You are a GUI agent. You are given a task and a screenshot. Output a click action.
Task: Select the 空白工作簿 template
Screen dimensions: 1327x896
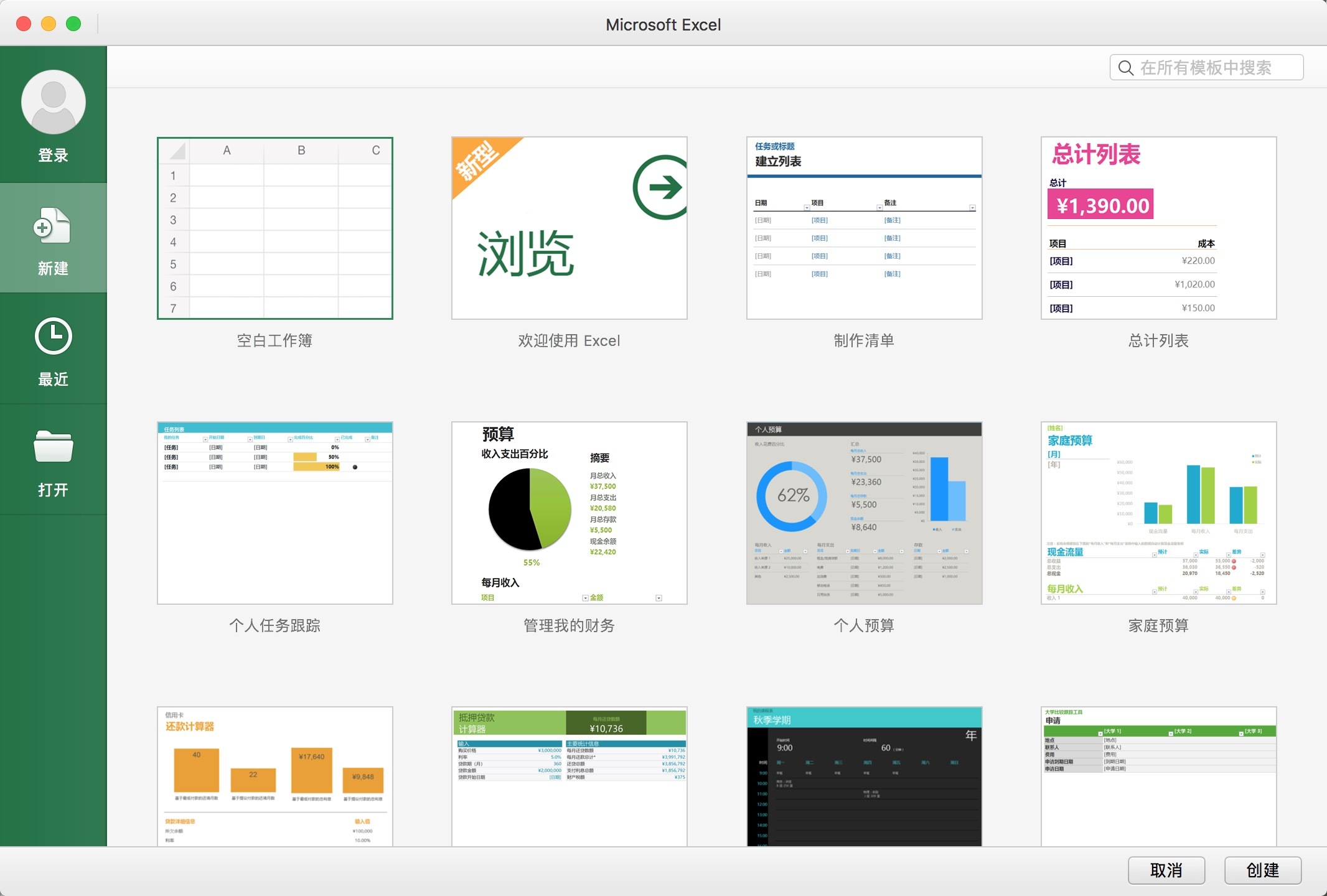click(x=274, y=227)
